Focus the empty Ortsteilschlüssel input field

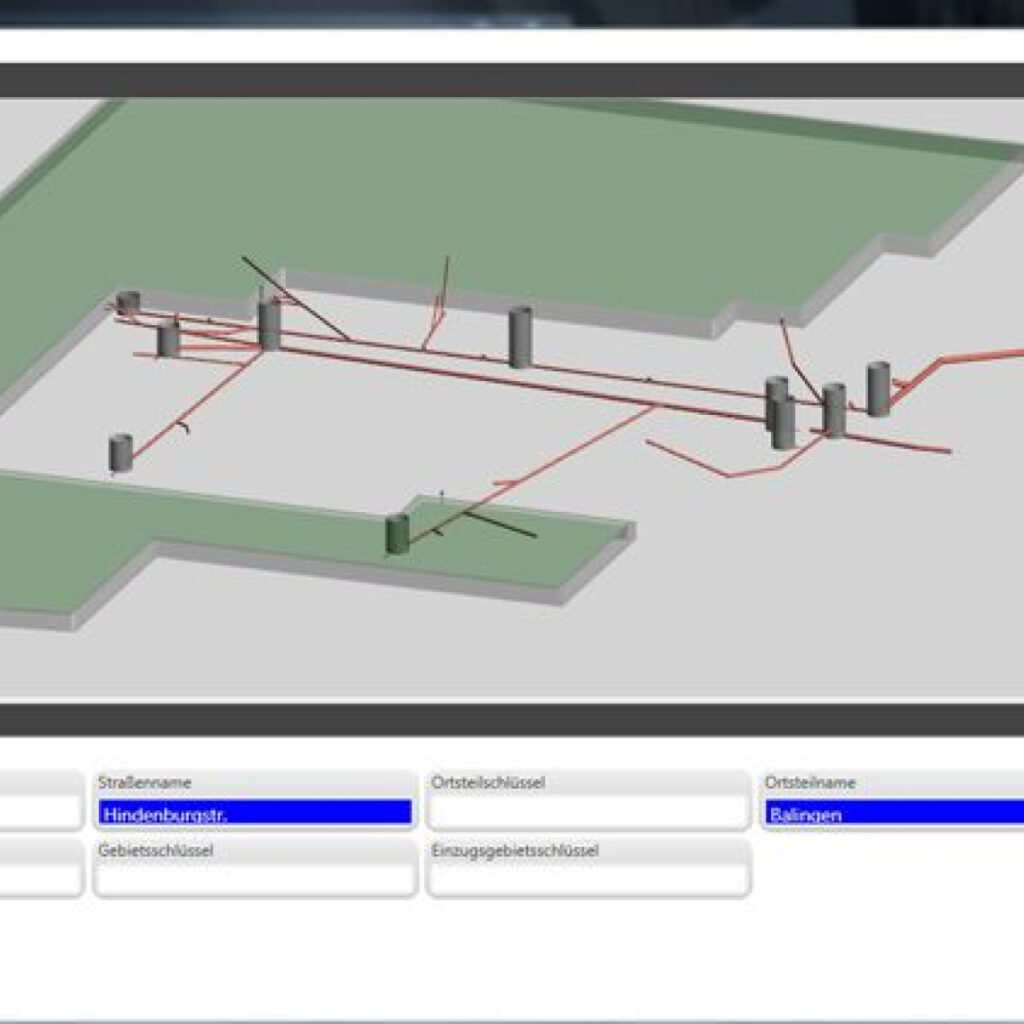[x=587, y=813]
